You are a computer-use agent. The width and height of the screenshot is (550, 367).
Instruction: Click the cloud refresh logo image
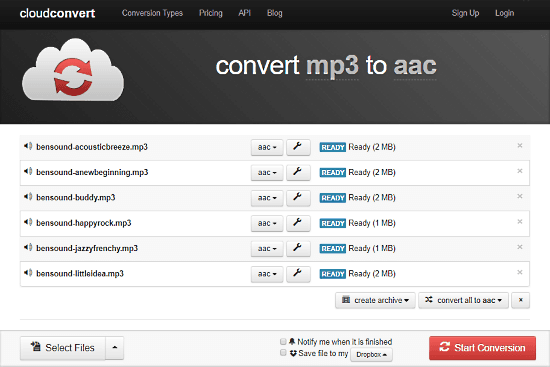pos(73,70)
